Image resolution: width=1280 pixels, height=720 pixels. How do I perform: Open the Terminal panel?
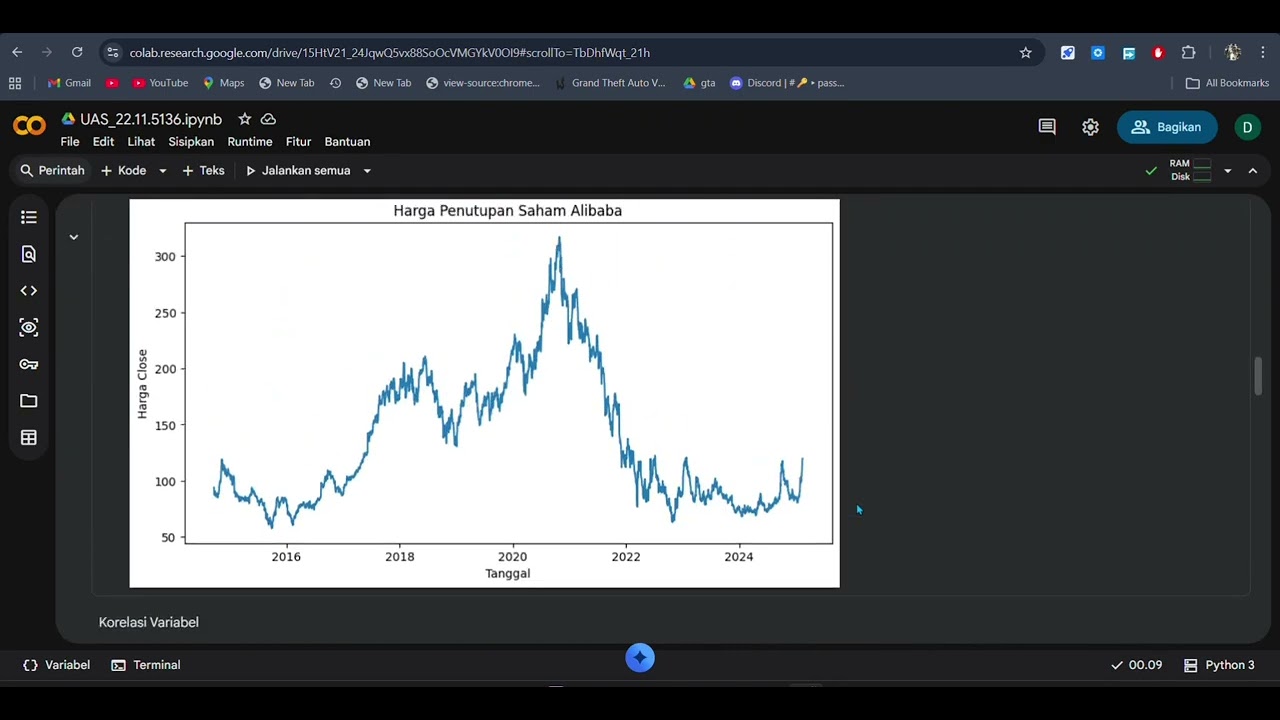pos(146,665)
